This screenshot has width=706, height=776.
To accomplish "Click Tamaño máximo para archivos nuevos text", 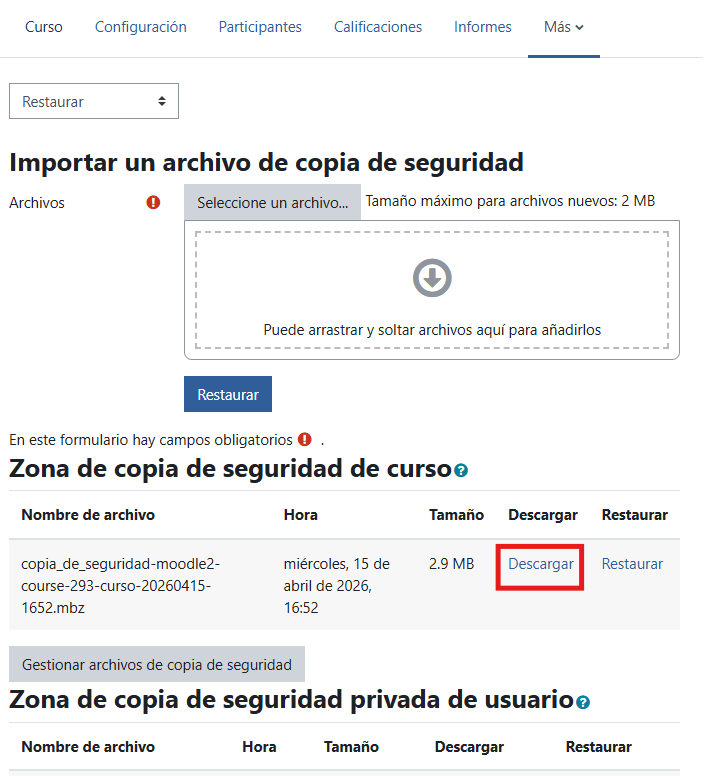I will click(510, 201).
